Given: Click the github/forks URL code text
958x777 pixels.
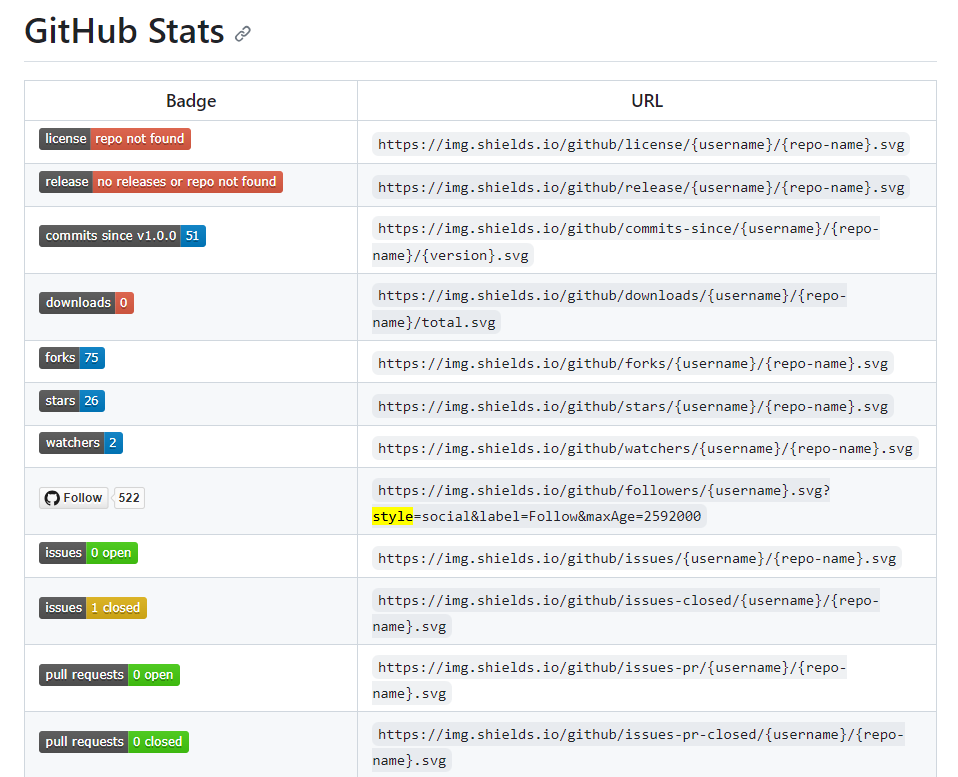Looking at the screenshot, I should [633, 364].
